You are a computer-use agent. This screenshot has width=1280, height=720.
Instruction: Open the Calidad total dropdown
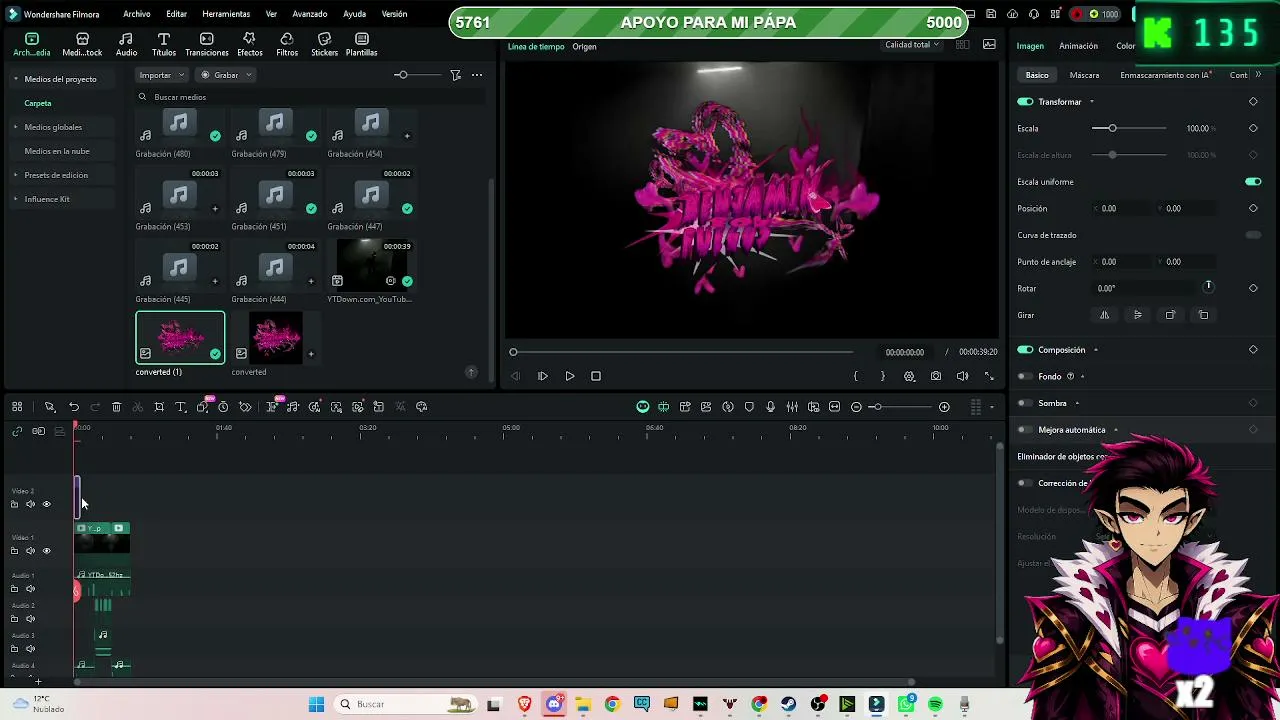(912, 45)
